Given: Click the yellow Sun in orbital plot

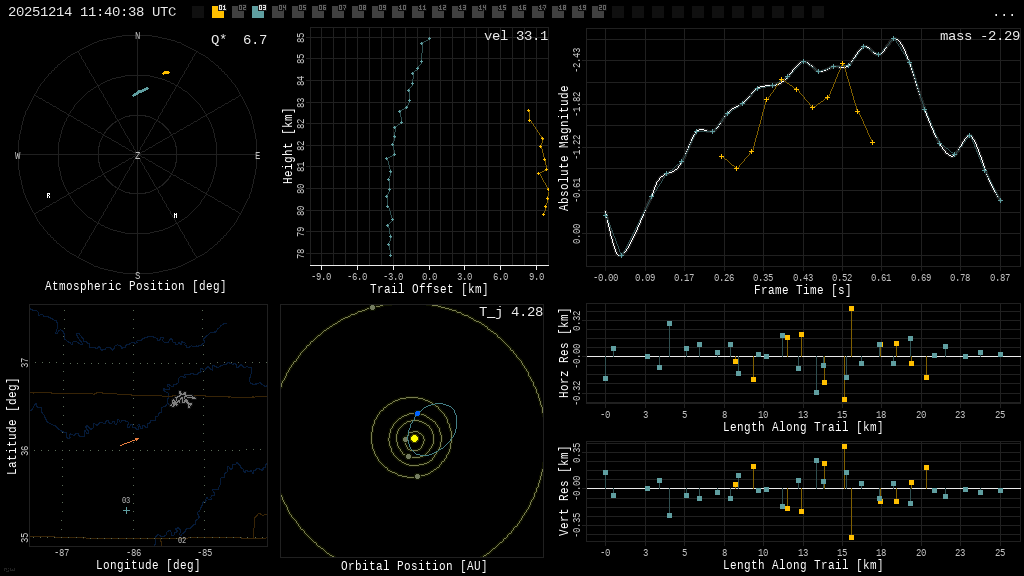Looking at the screenshot, I should pyautogui.click(x=414, y=438).
